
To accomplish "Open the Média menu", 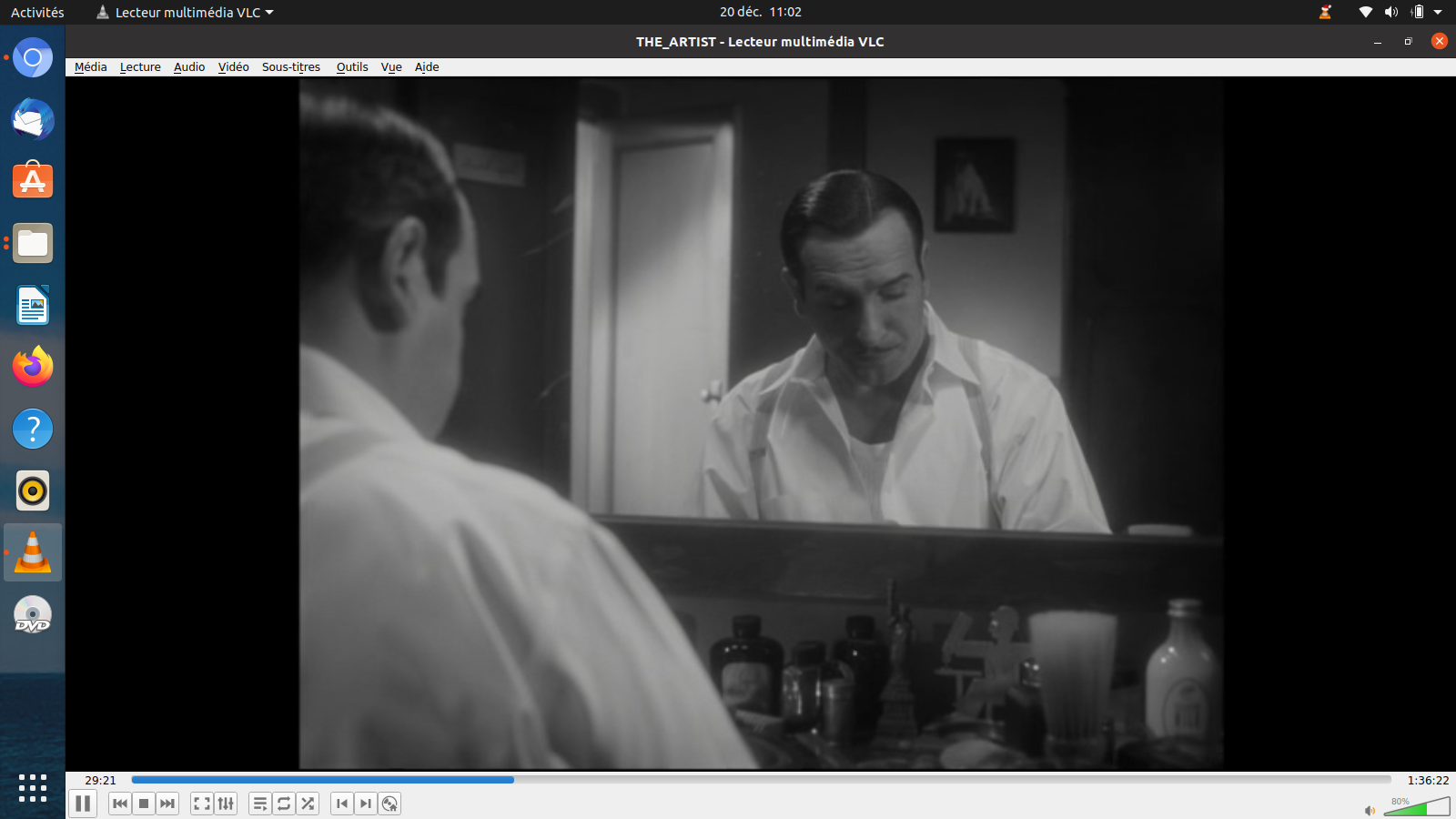I will pos(90,67).
